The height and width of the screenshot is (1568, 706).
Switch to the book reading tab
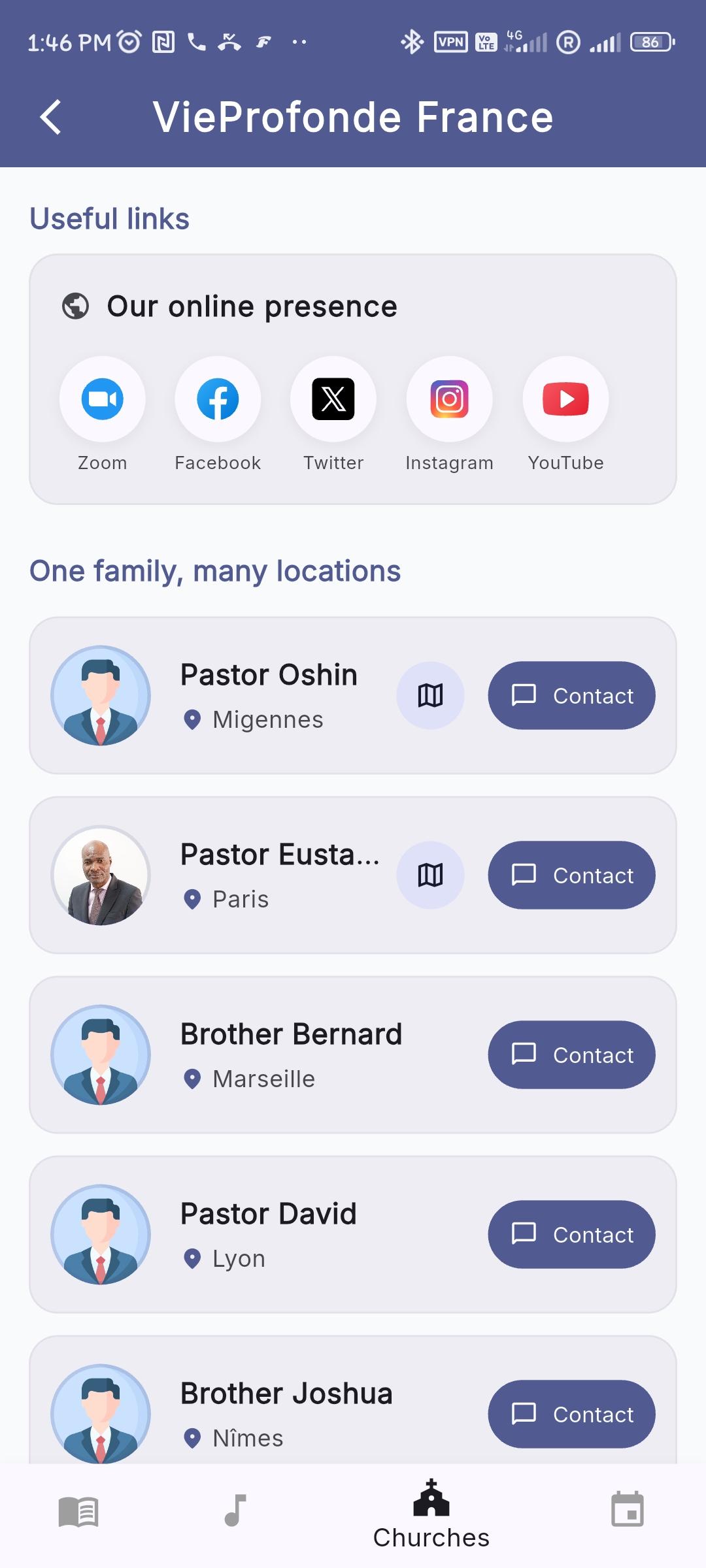click(x=78, y=1512)
